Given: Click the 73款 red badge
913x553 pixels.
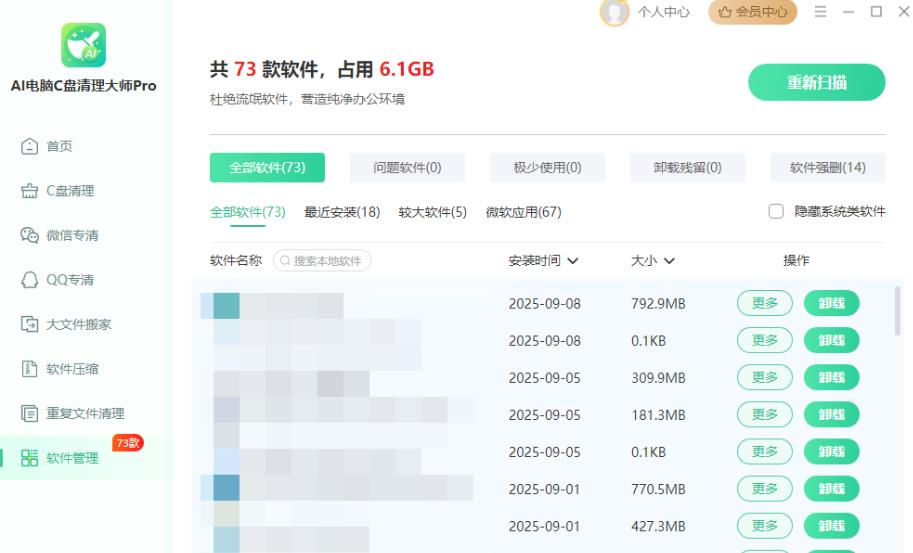Looking at the screenshot, I should click(x=128, y=443).
